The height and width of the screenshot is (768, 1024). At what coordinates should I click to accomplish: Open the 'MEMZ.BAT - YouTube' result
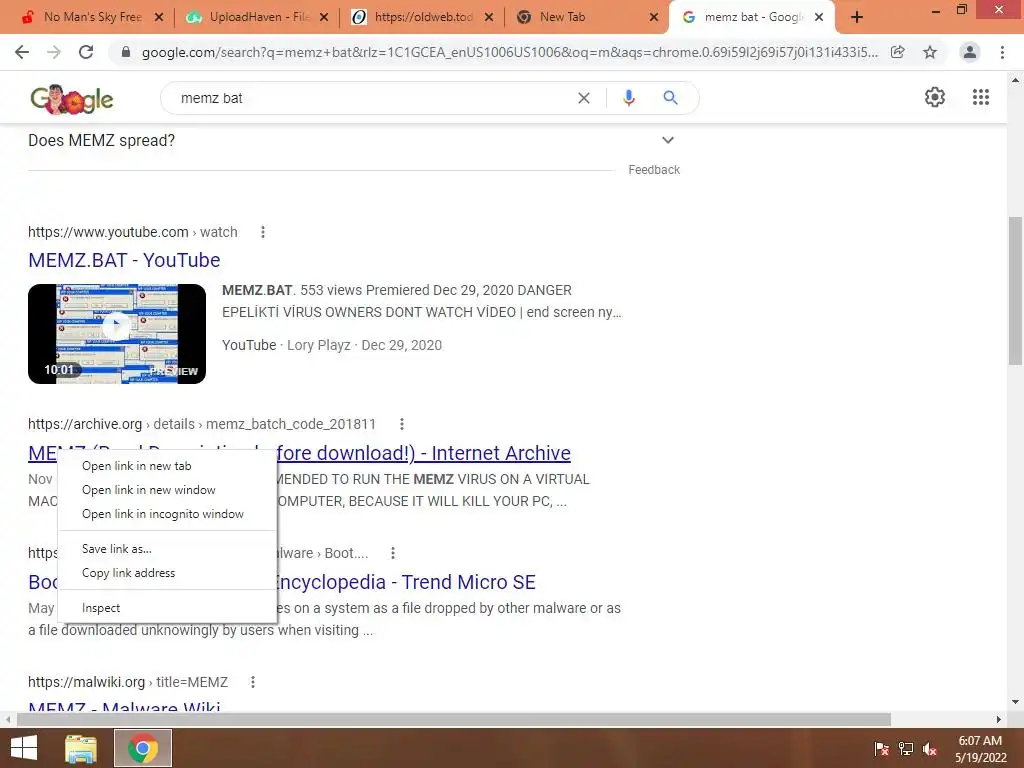tap(124, 261)
